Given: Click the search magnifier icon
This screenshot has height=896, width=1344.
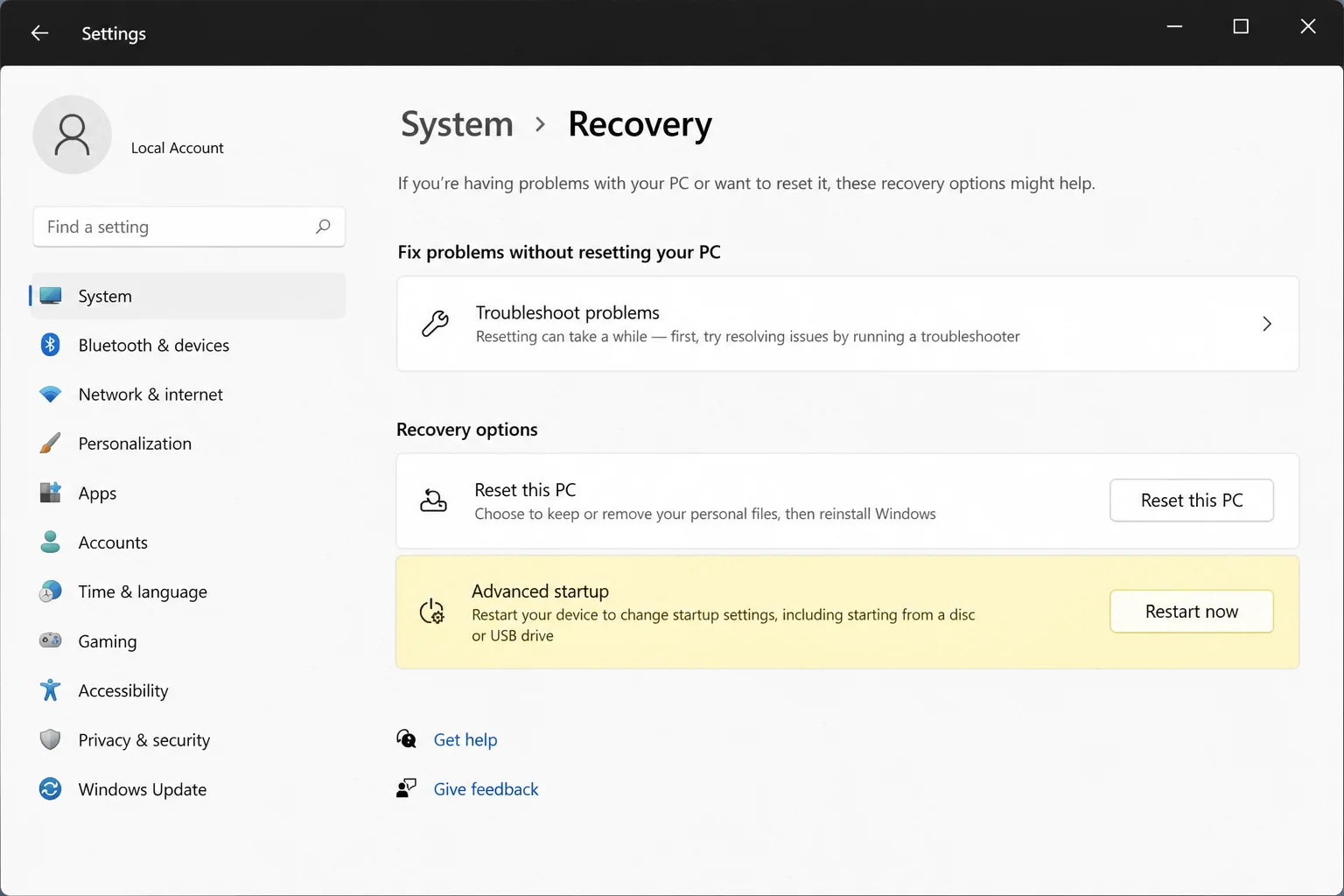Looking at the screenshot, I should pos(323,227).
